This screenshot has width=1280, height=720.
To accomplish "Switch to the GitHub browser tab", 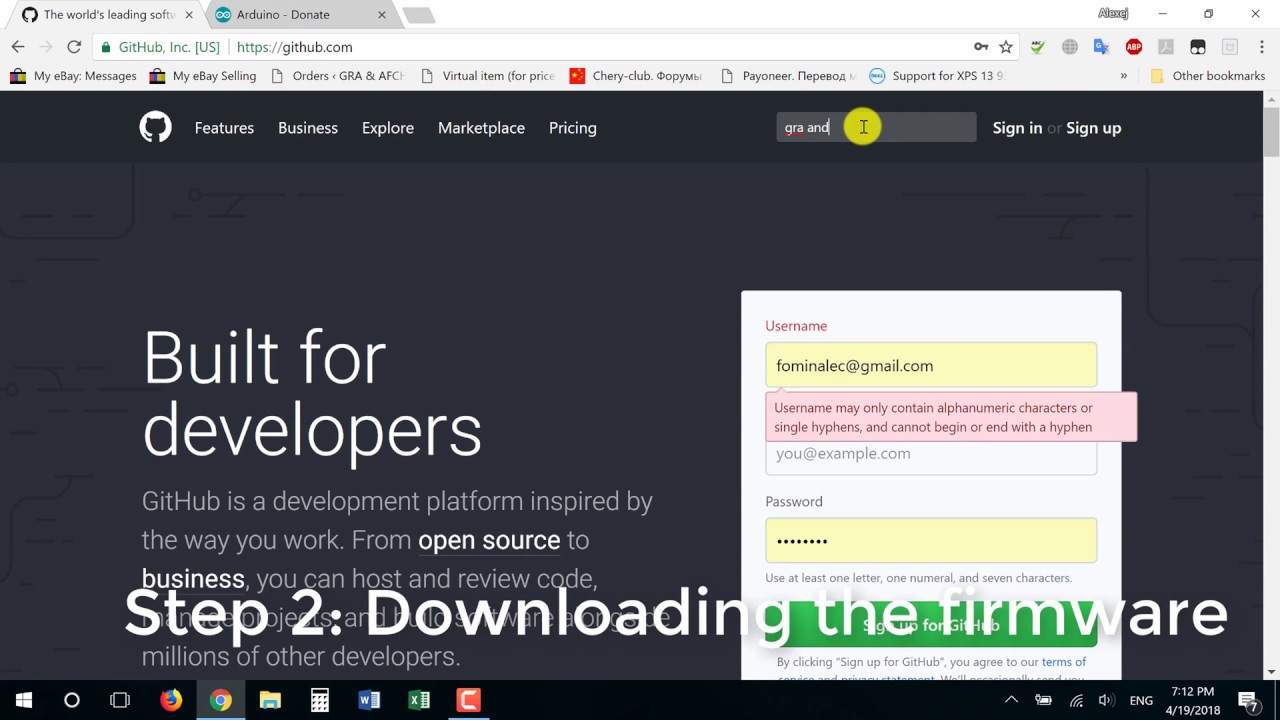I will (x=107, y=15).
